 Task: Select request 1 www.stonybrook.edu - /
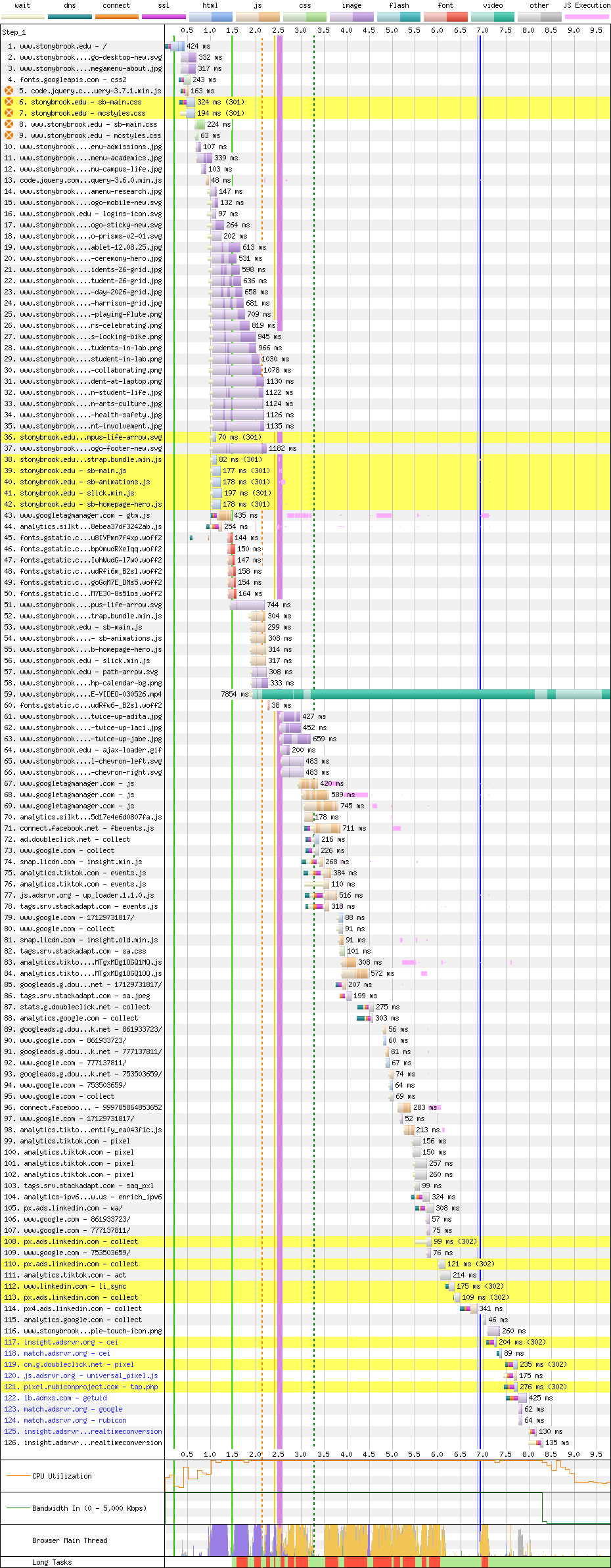click(x=63, y=46)
